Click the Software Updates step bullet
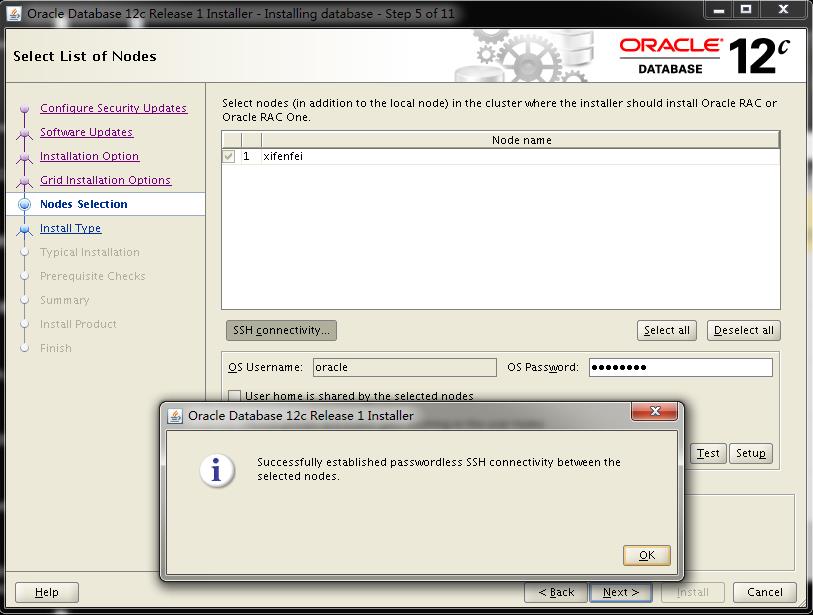The width and height of the screenshot is (813, 615). click(x=24, y=133)
